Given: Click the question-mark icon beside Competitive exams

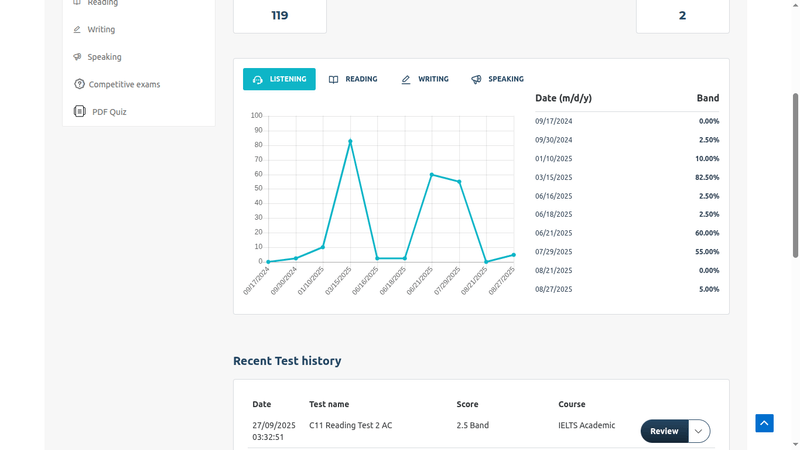Looking at the screenshot, I should pyautogui.click(x=79, y=84).
